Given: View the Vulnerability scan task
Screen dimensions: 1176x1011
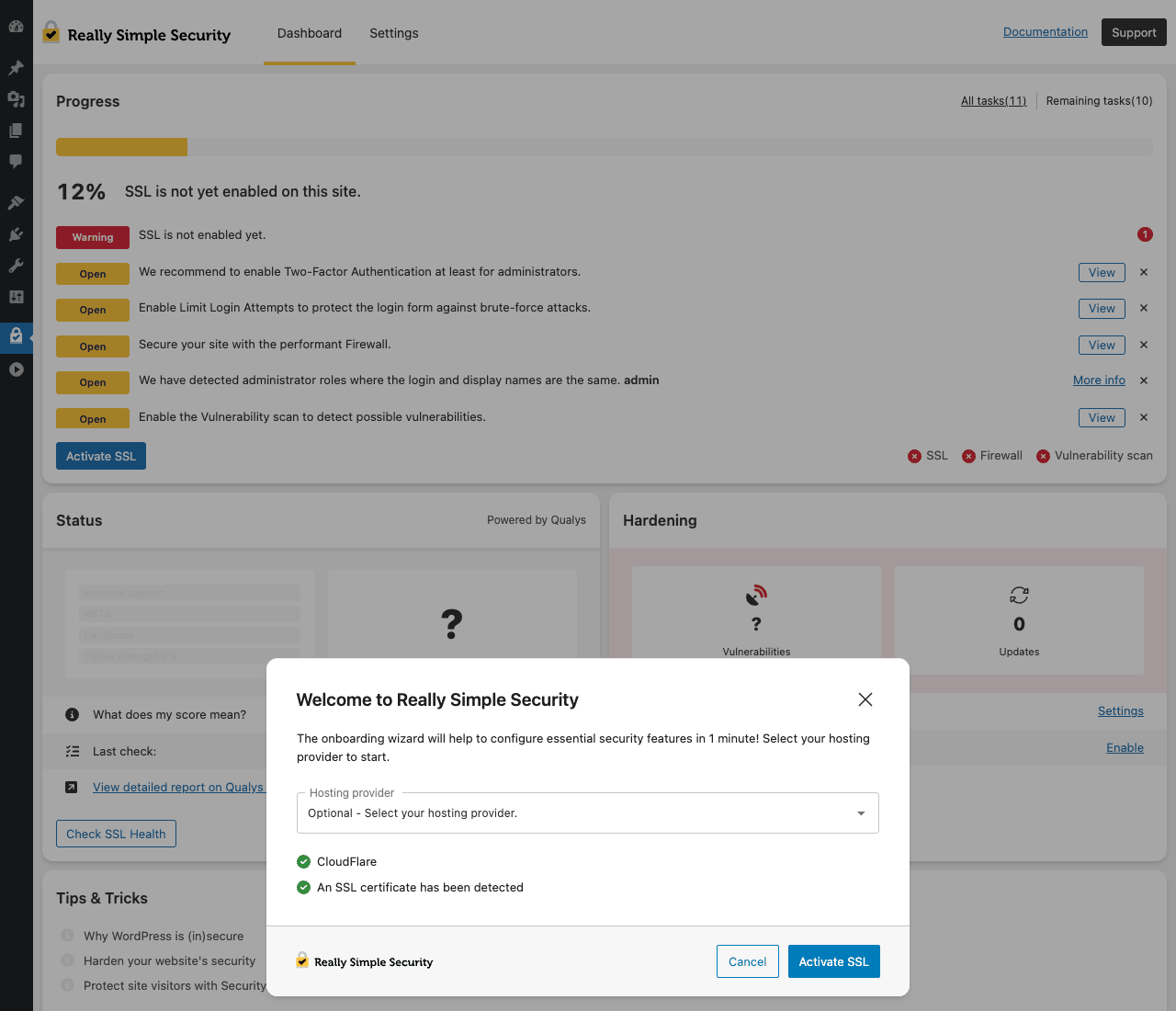Looking at the screenshot, I should point(1102,417).
